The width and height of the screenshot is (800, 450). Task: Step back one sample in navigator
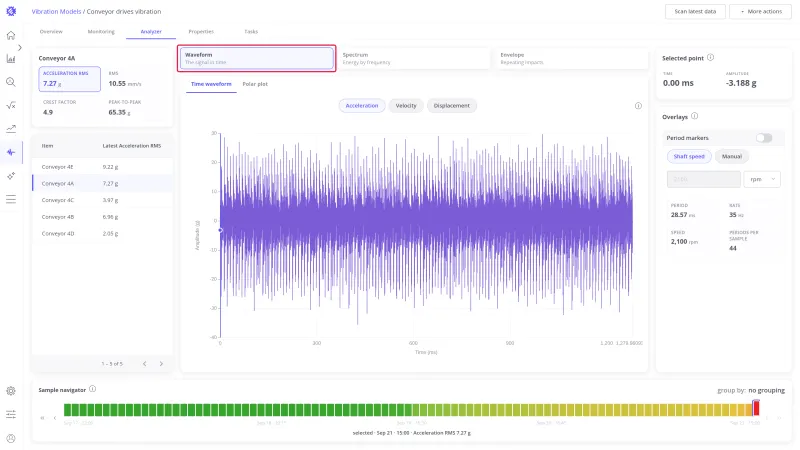pos(55,418)
